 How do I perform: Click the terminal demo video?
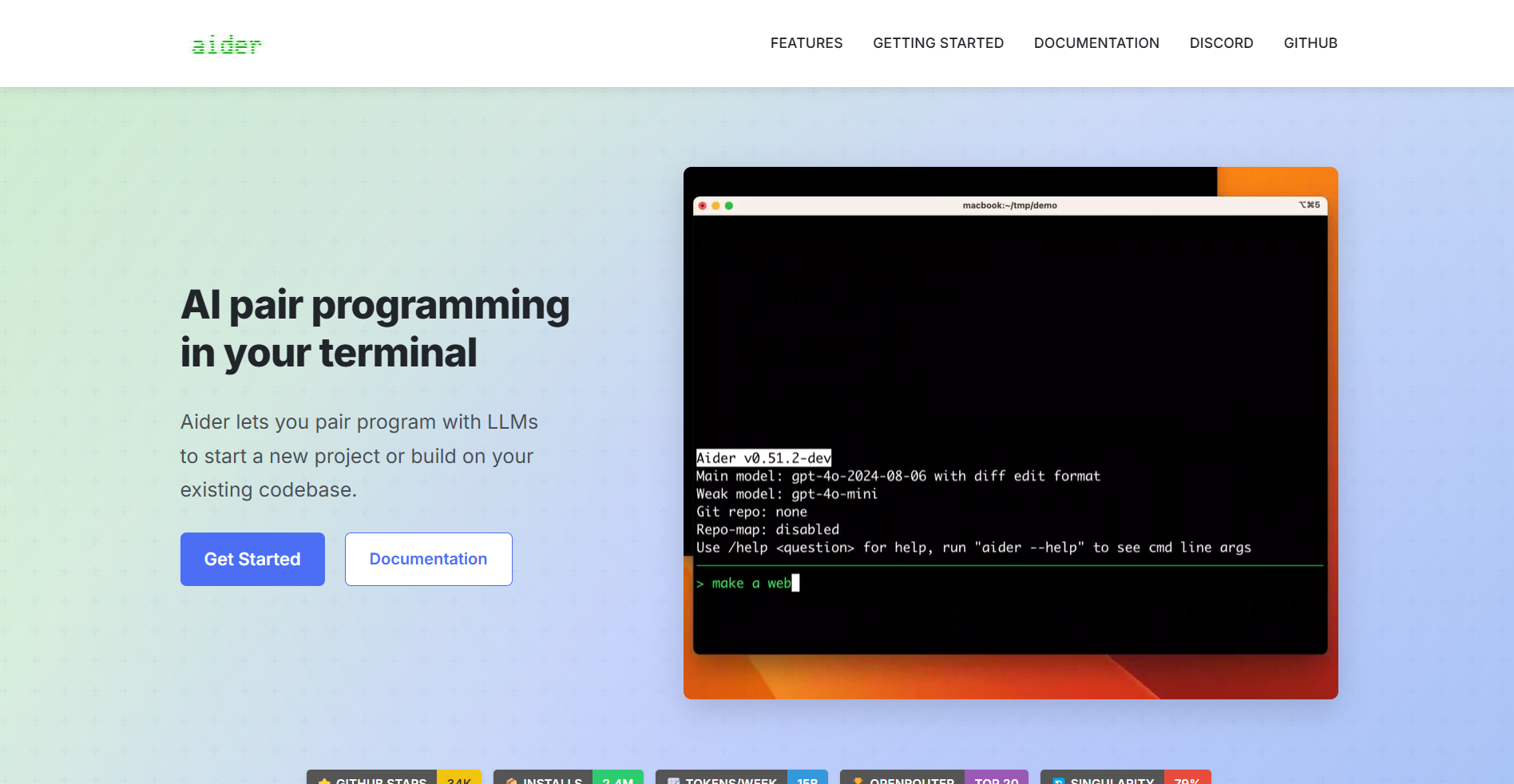(1011, 433)
